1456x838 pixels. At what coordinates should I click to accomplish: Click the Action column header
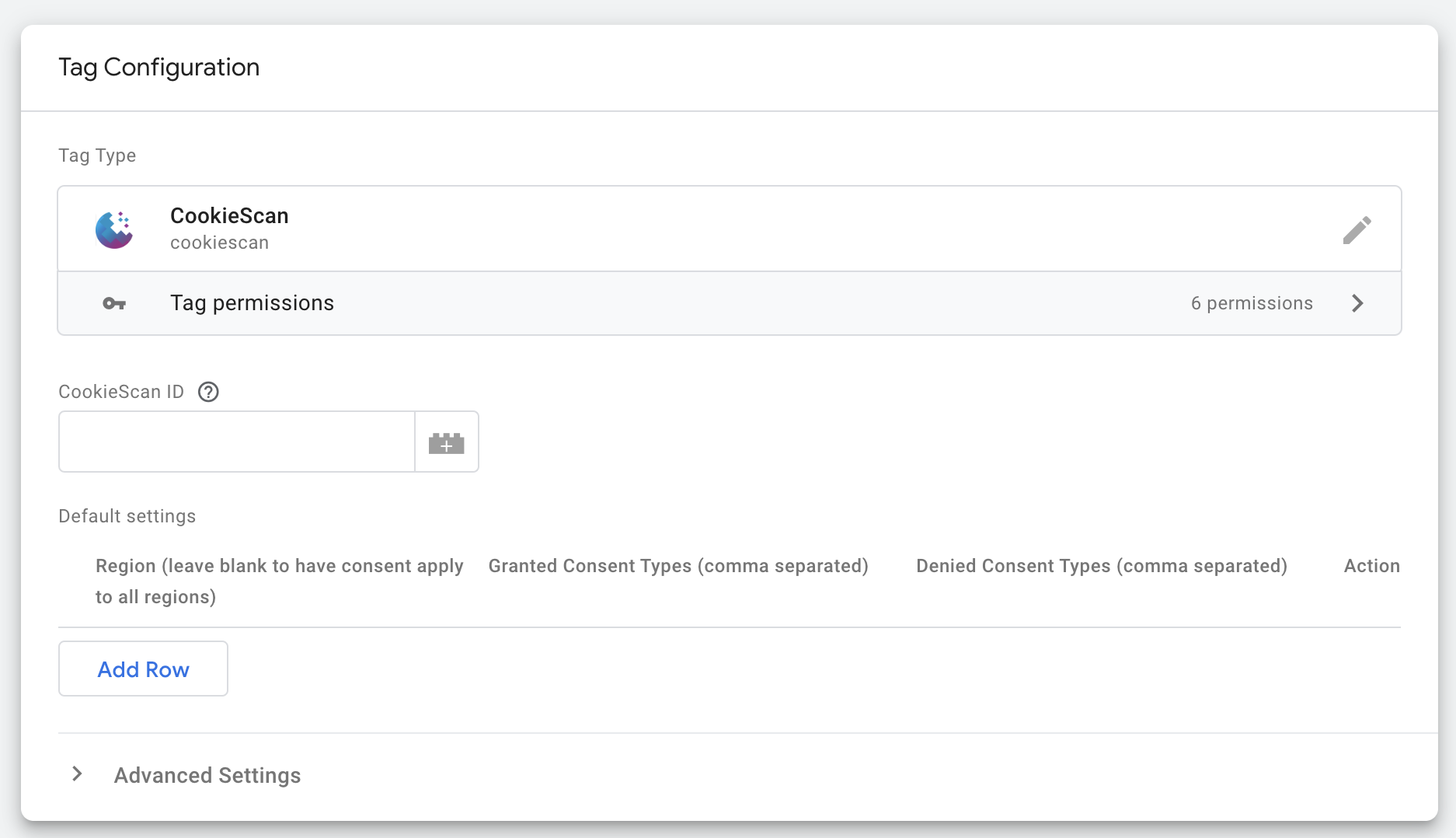click(1372, 566)
